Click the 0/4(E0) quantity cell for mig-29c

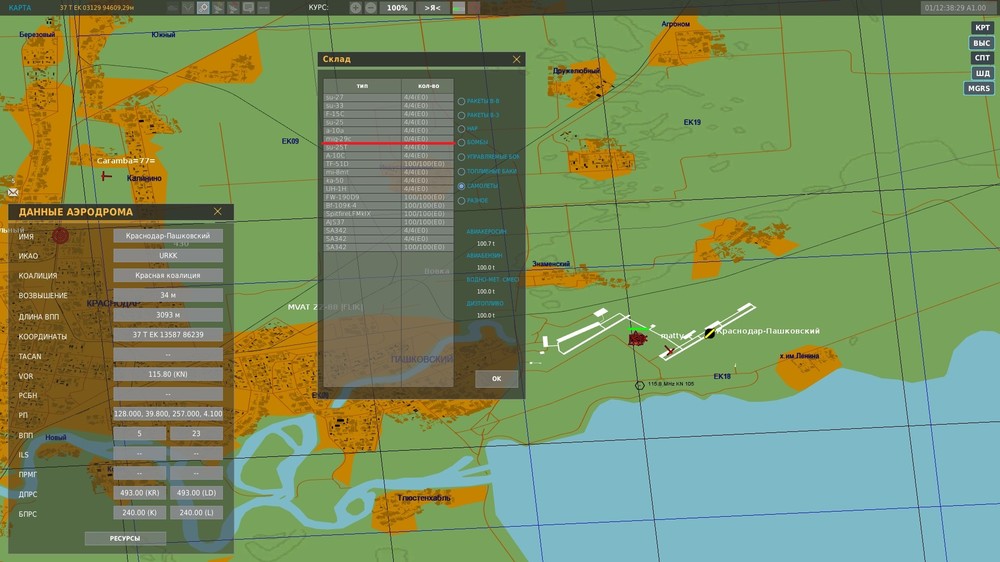(x=427, y=138)
